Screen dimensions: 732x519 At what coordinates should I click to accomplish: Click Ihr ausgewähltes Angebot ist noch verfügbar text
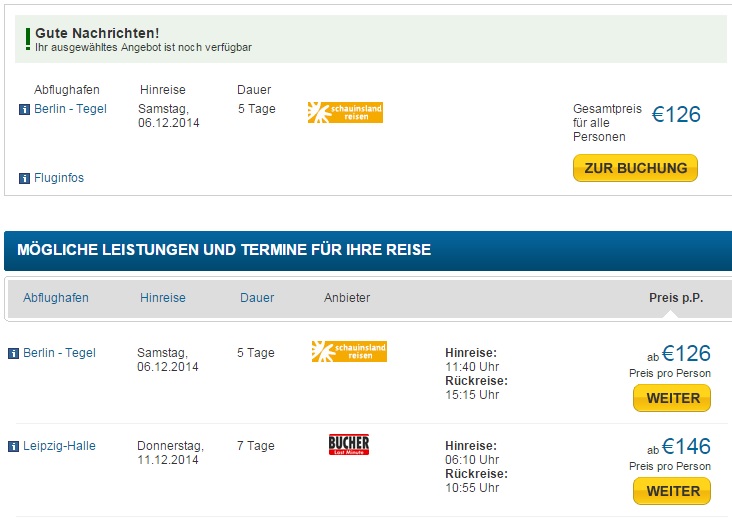point(143,48)
